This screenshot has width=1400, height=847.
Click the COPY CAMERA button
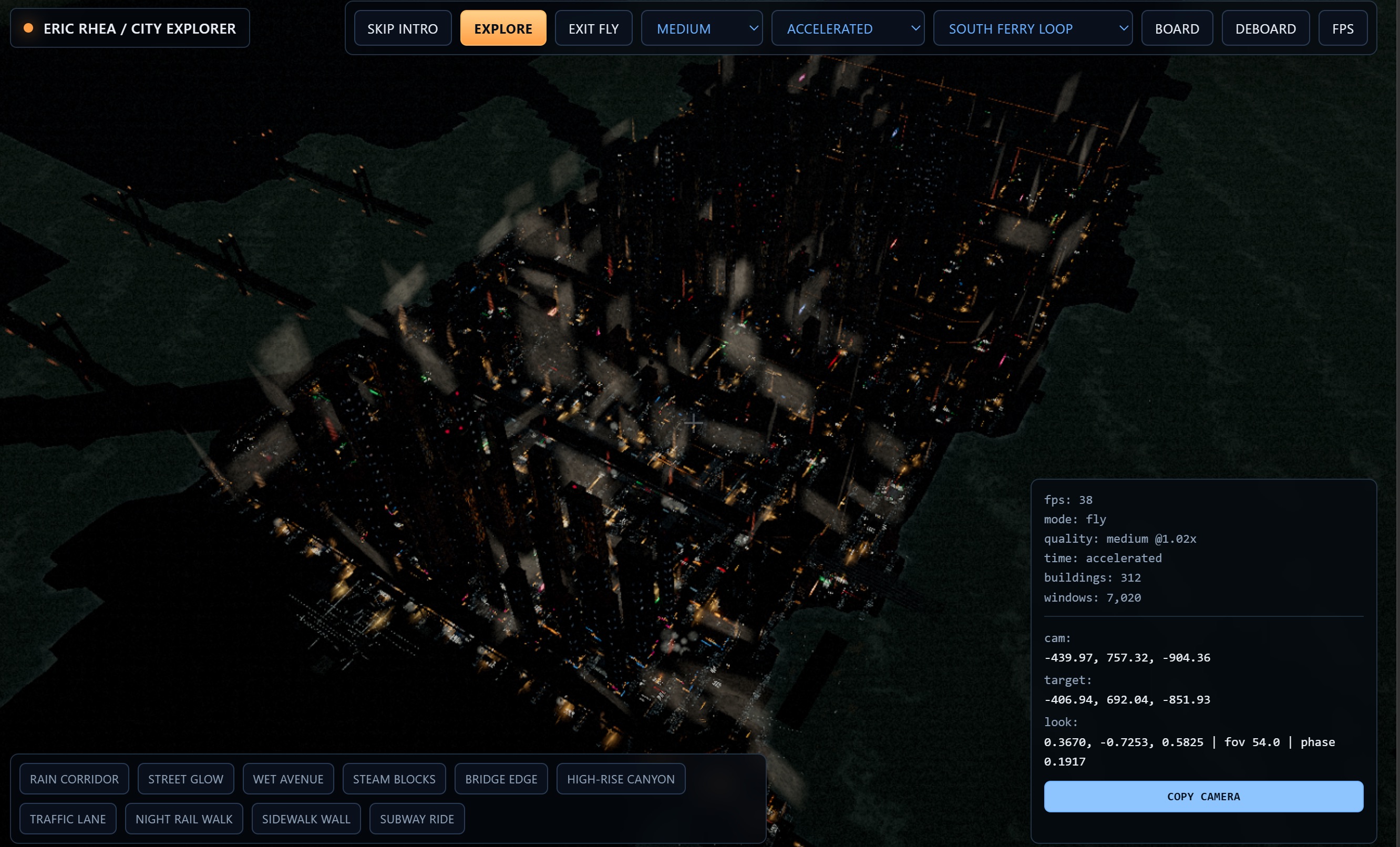[x=1203, y=797]
